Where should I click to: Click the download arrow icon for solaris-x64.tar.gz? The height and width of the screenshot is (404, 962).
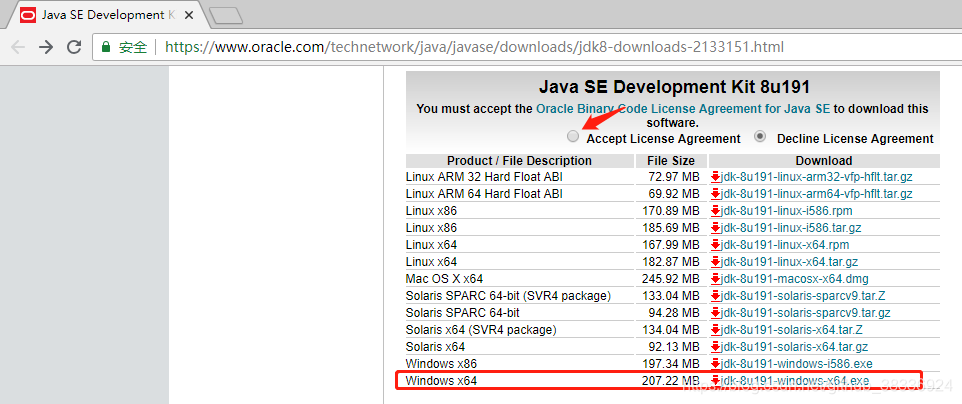pyautogui.click(x=715, y=347)
